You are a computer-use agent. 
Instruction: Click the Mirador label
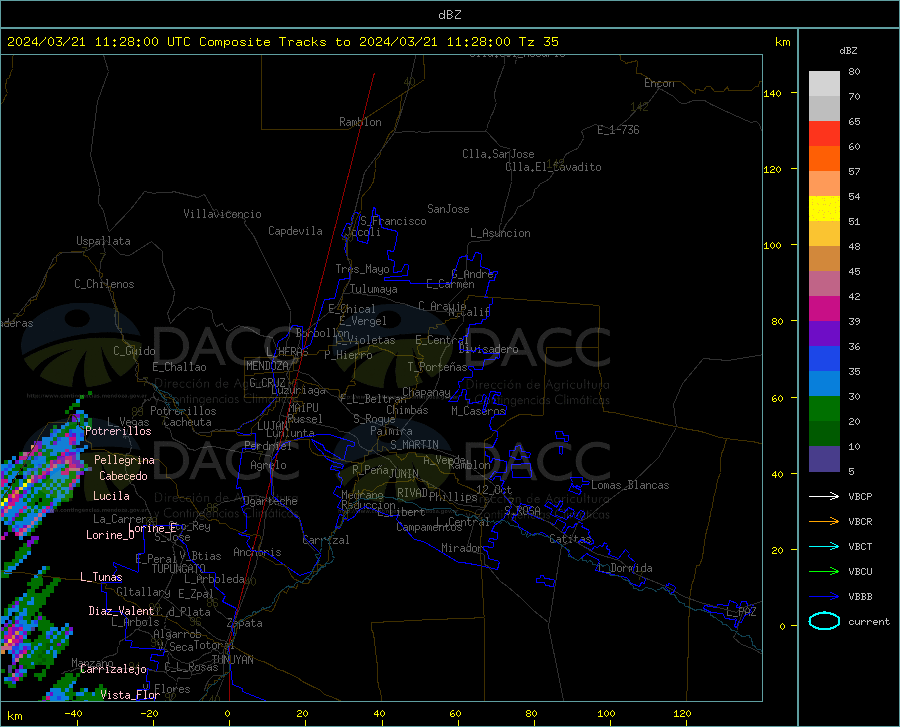click(x=462, y=548)
